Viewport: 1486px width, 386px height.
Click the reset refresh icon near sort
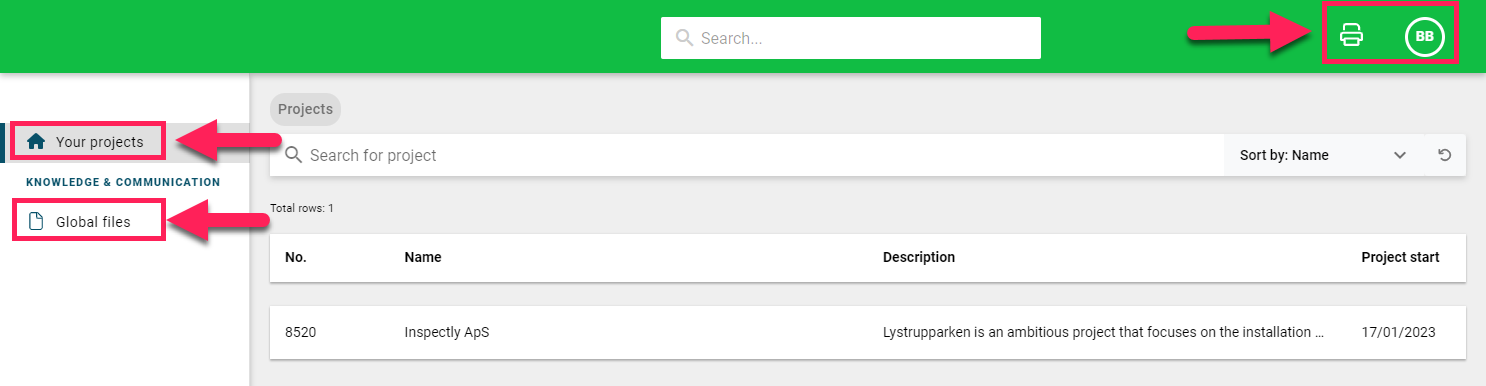point(1445,155)
